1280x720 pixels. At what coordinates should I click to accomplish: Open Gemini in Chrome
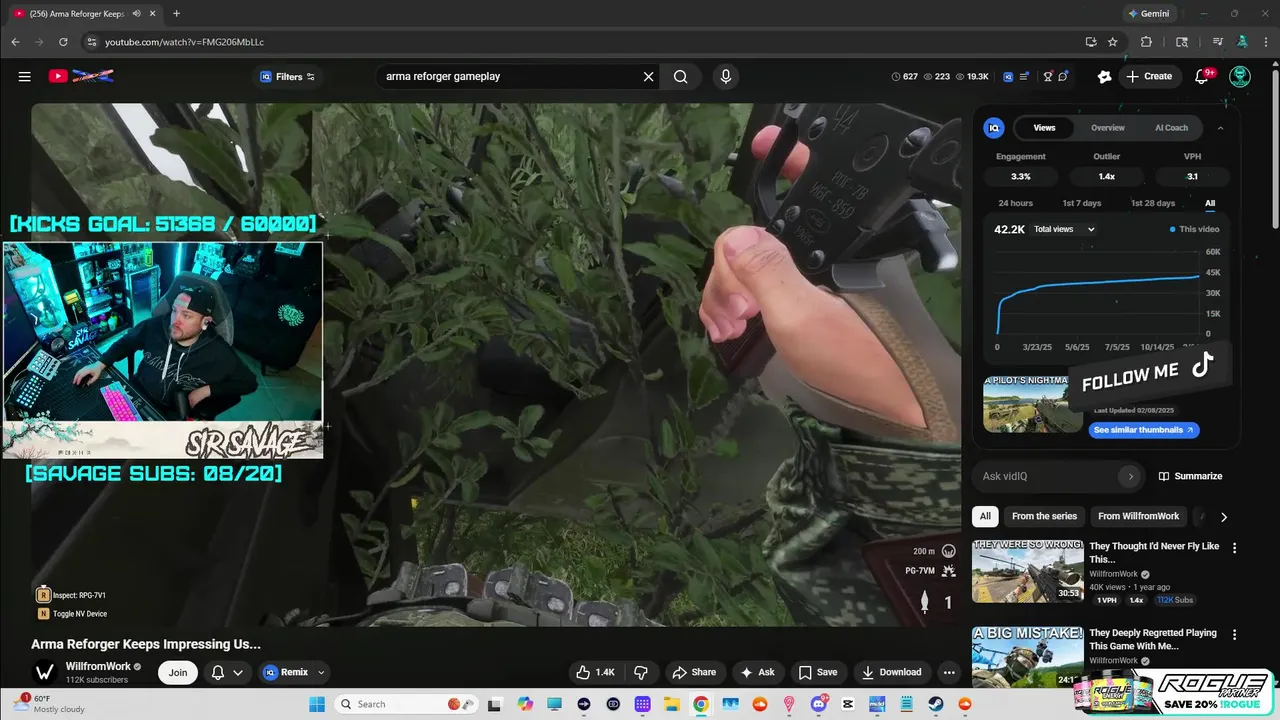click(1149, 13)
